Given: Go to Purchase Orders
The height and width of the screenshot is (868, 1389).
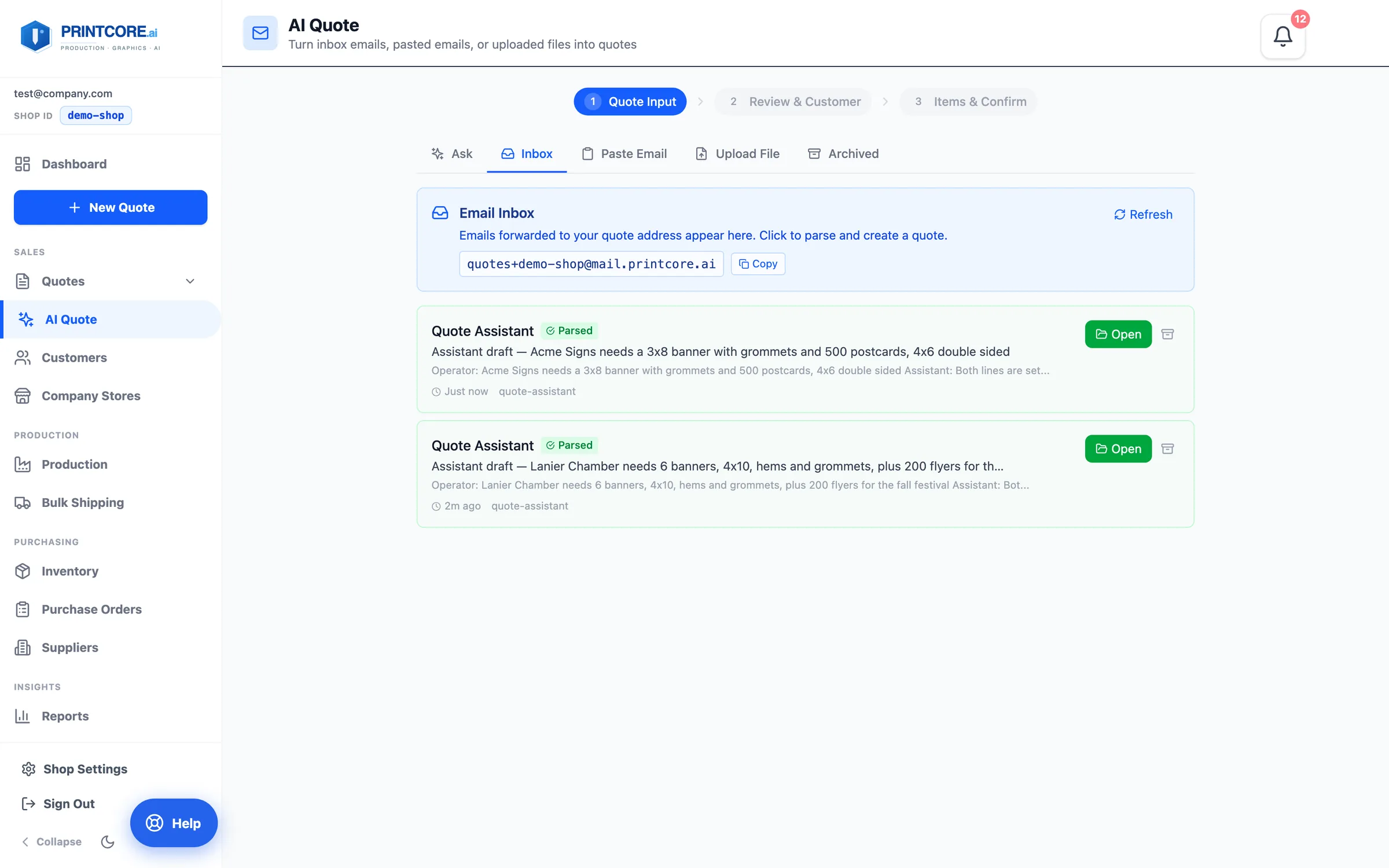Looking at the screenshot, I should click(111, 609).
